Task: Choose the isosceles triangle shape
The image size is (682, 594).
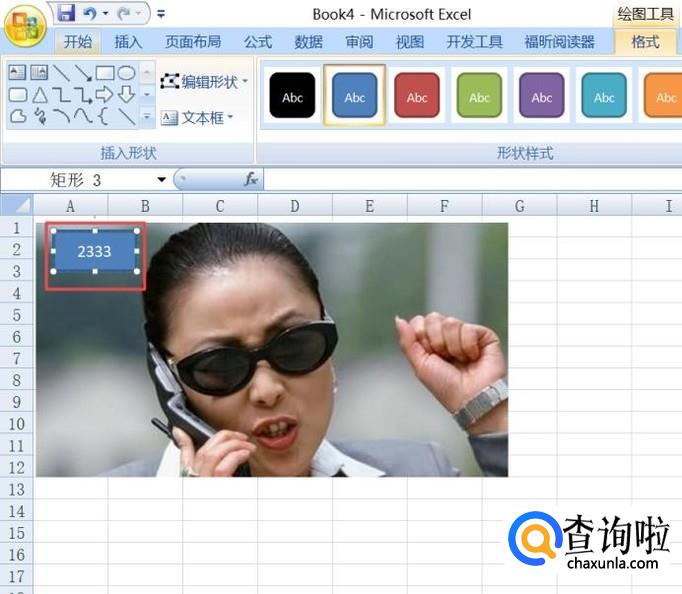Action: [x=39, y=95]
